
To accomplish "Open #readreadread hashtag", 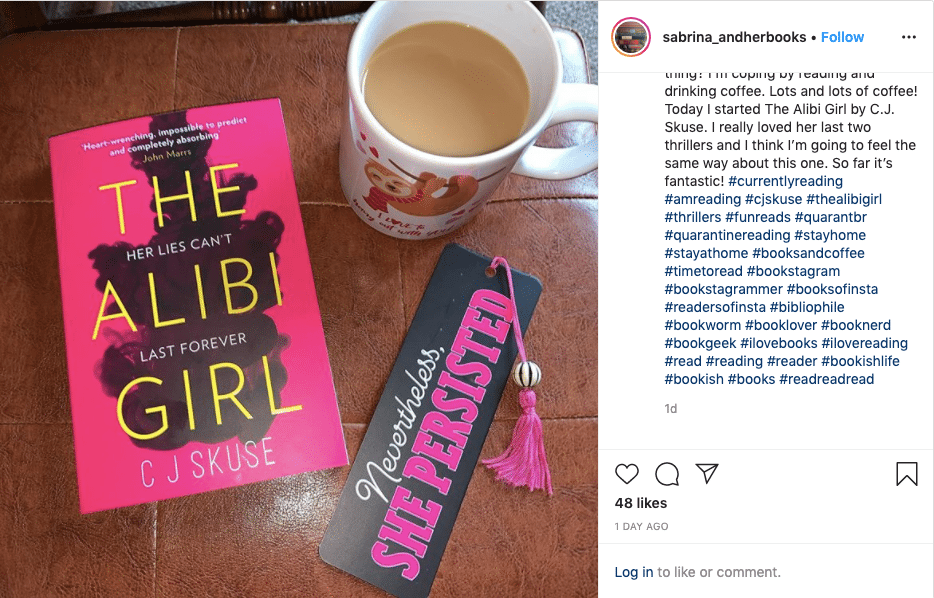I will [827, 379].
